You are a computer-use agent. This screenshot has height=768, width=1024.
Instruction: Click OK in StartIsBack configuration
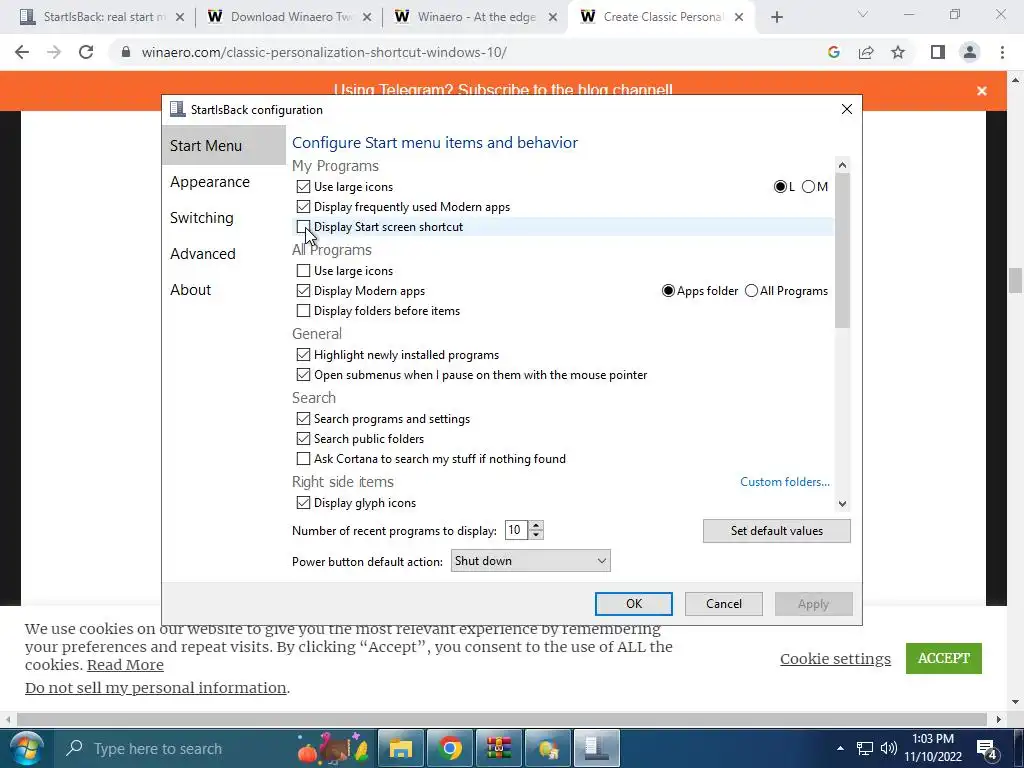633,604
